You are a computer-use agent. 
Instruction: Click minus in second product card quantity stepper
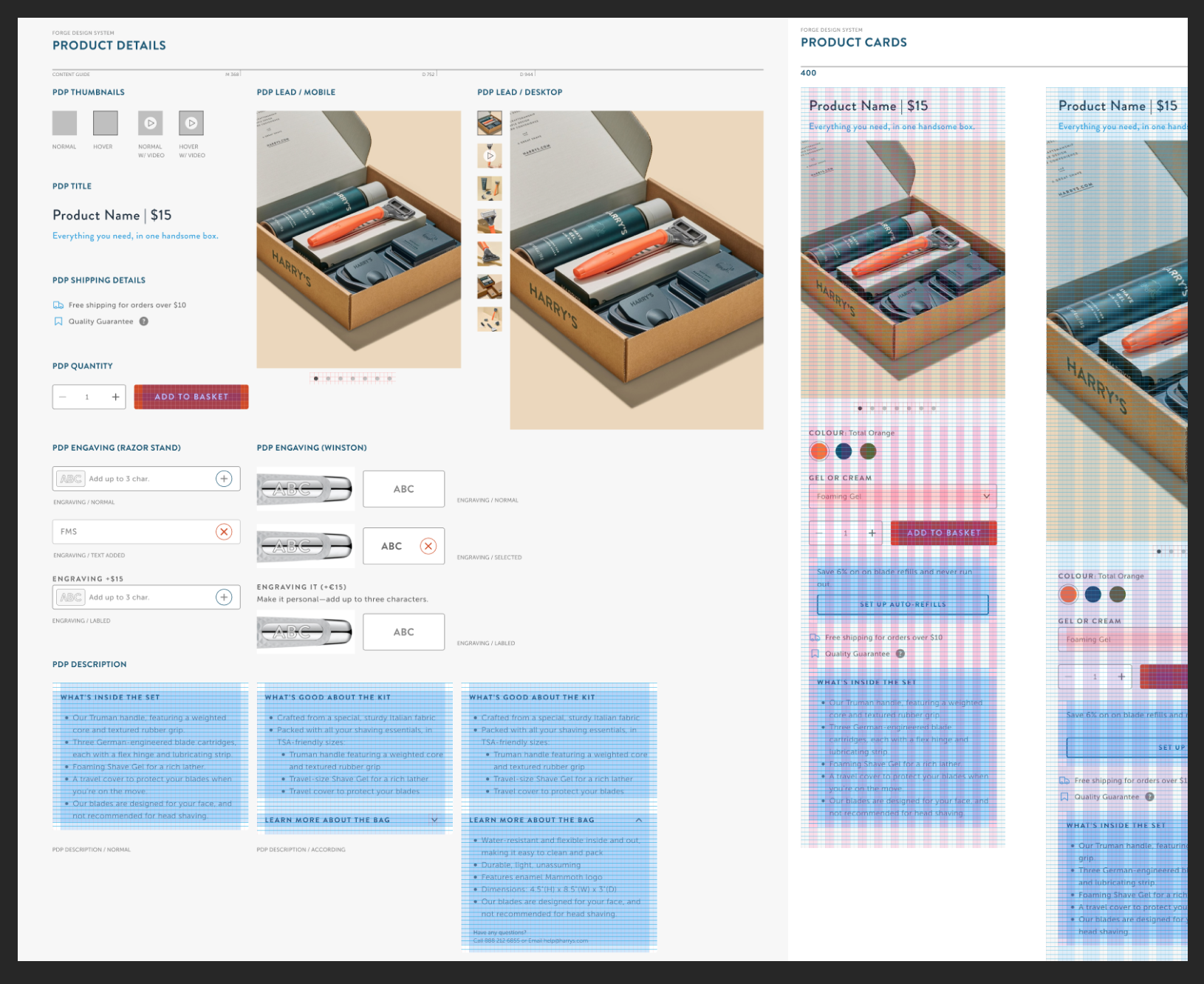pos(1069,676)
